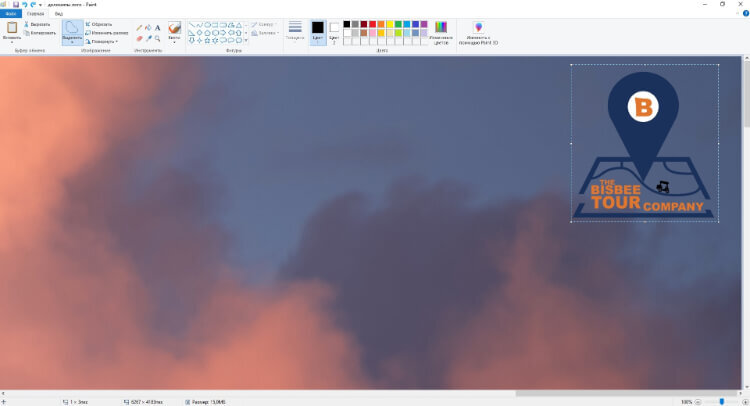Screen dimensions: 750x406
Task: Select the Pencil tool
Action: [139, 28]
